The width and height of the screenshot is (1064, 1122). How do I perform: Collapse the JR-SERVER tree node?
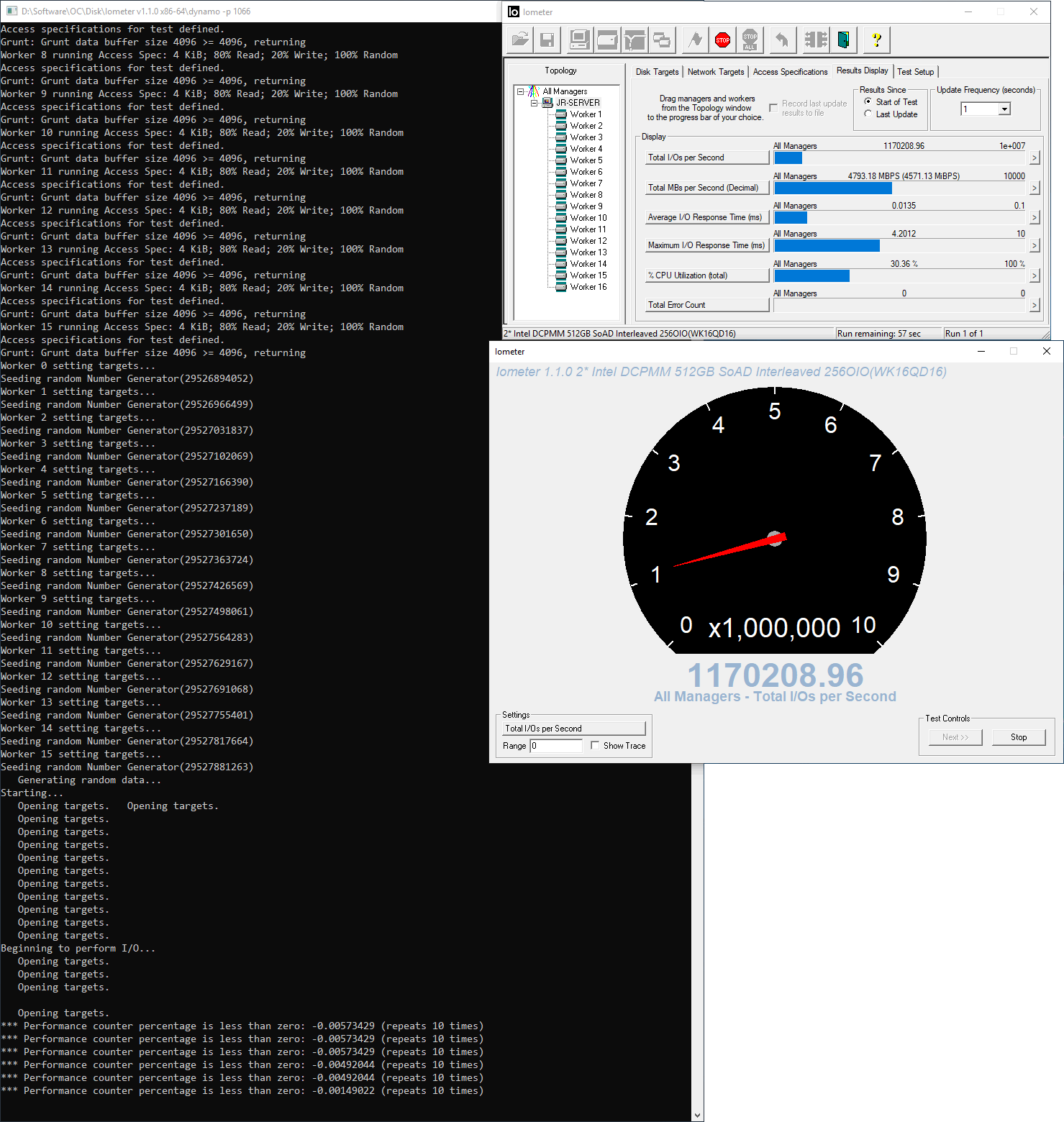point(534,103)
